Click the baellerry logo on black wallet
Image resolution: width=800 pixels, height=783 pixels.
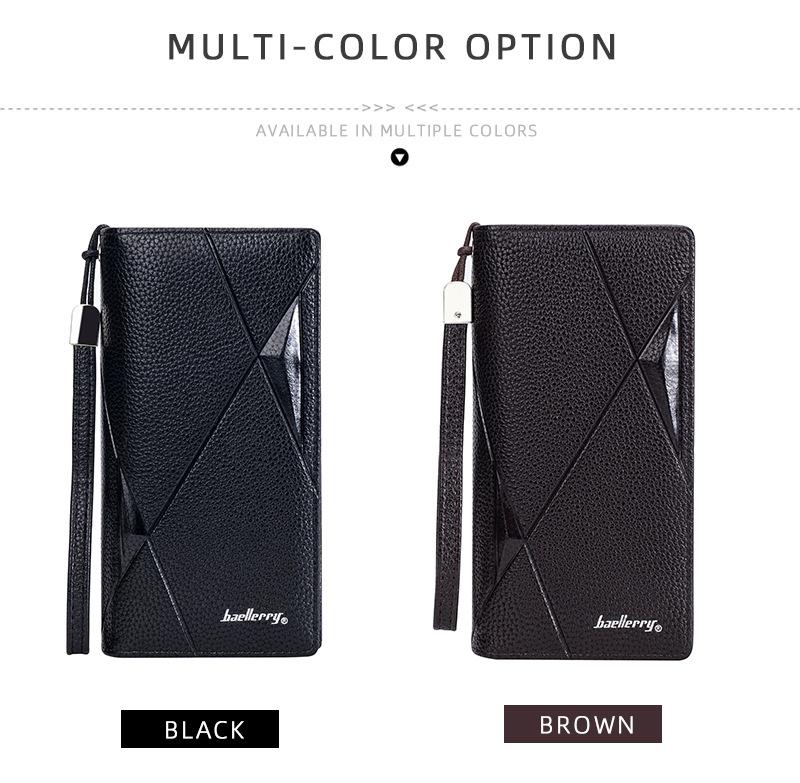[x=254, y=616]
